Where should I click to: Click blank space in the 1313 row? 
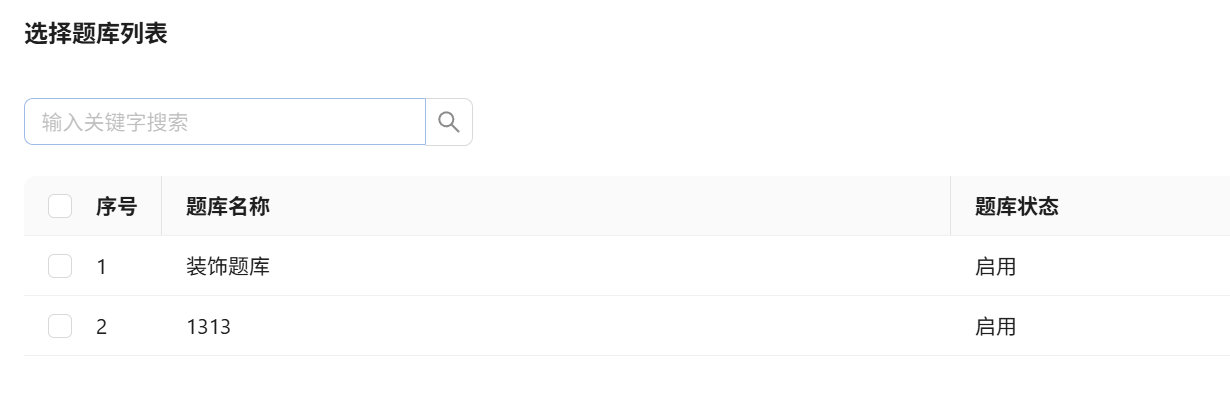(x=600, y=327)
